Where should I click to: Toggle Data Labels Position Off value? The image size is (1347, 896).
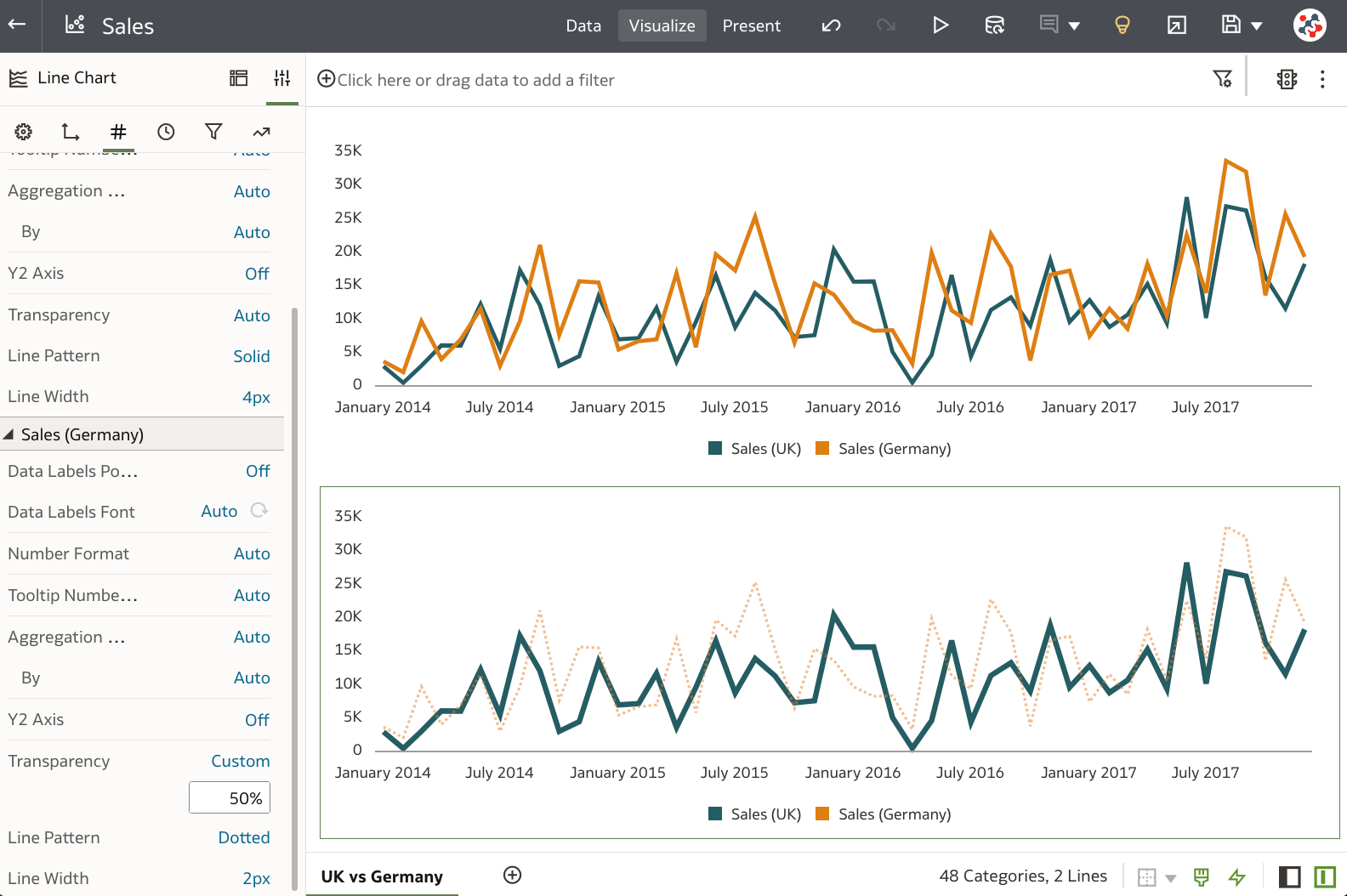pyautogui.click(x=258, y=471)
